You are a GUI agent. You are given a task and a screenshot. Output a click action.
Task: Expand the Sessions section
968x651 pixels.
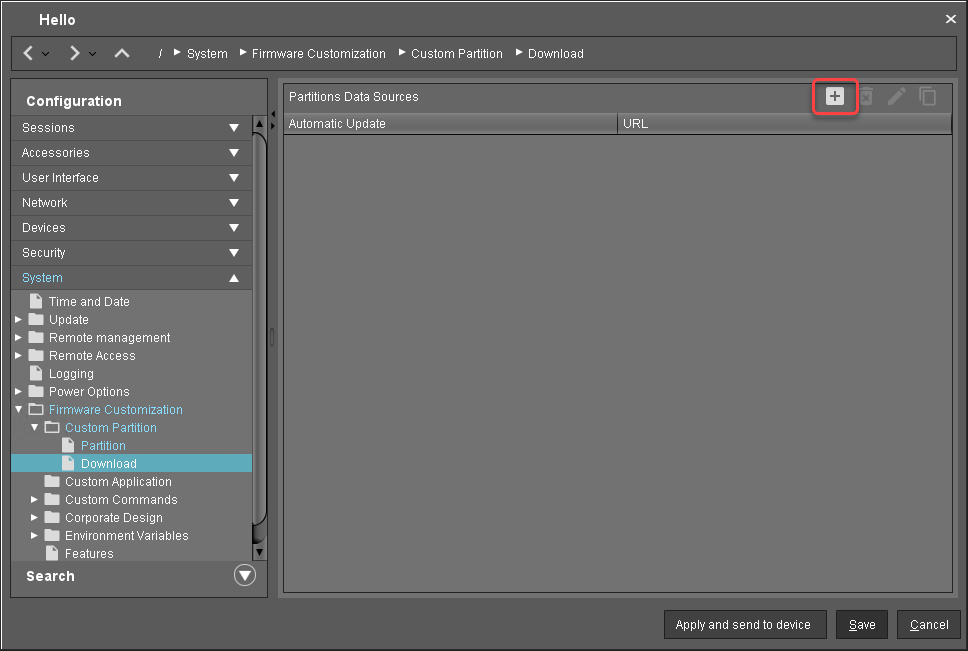click(x=234, y=128)
